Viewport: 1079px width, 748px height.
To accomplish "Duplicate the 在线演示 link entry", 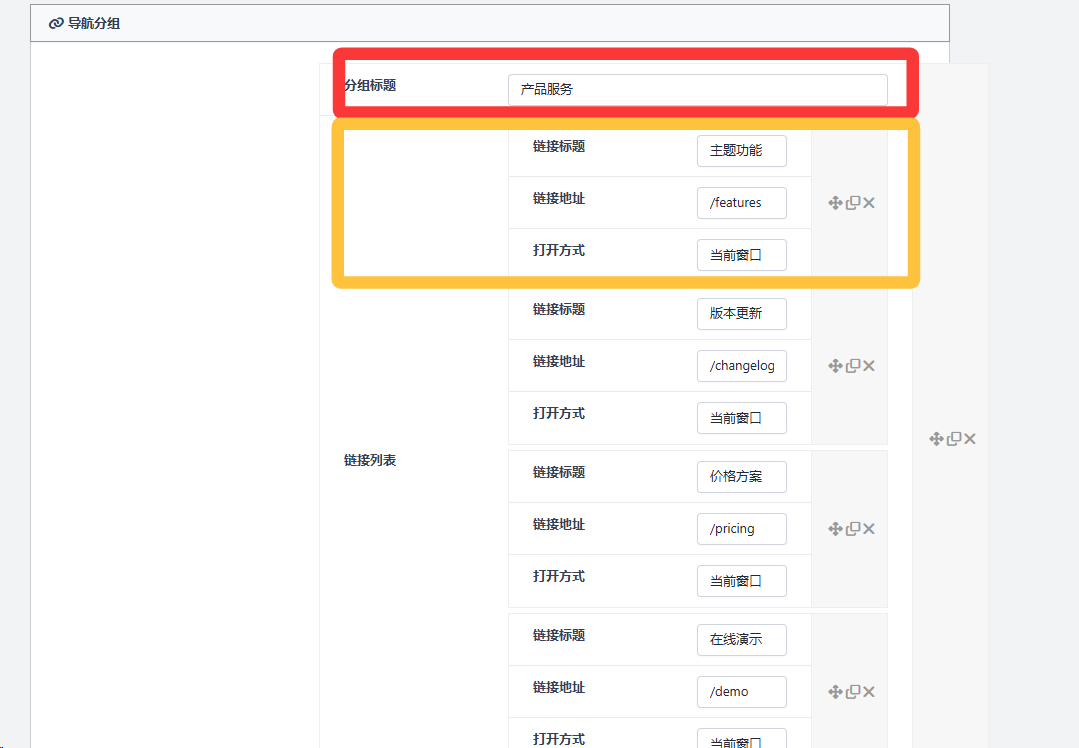I will coord(853,692).
